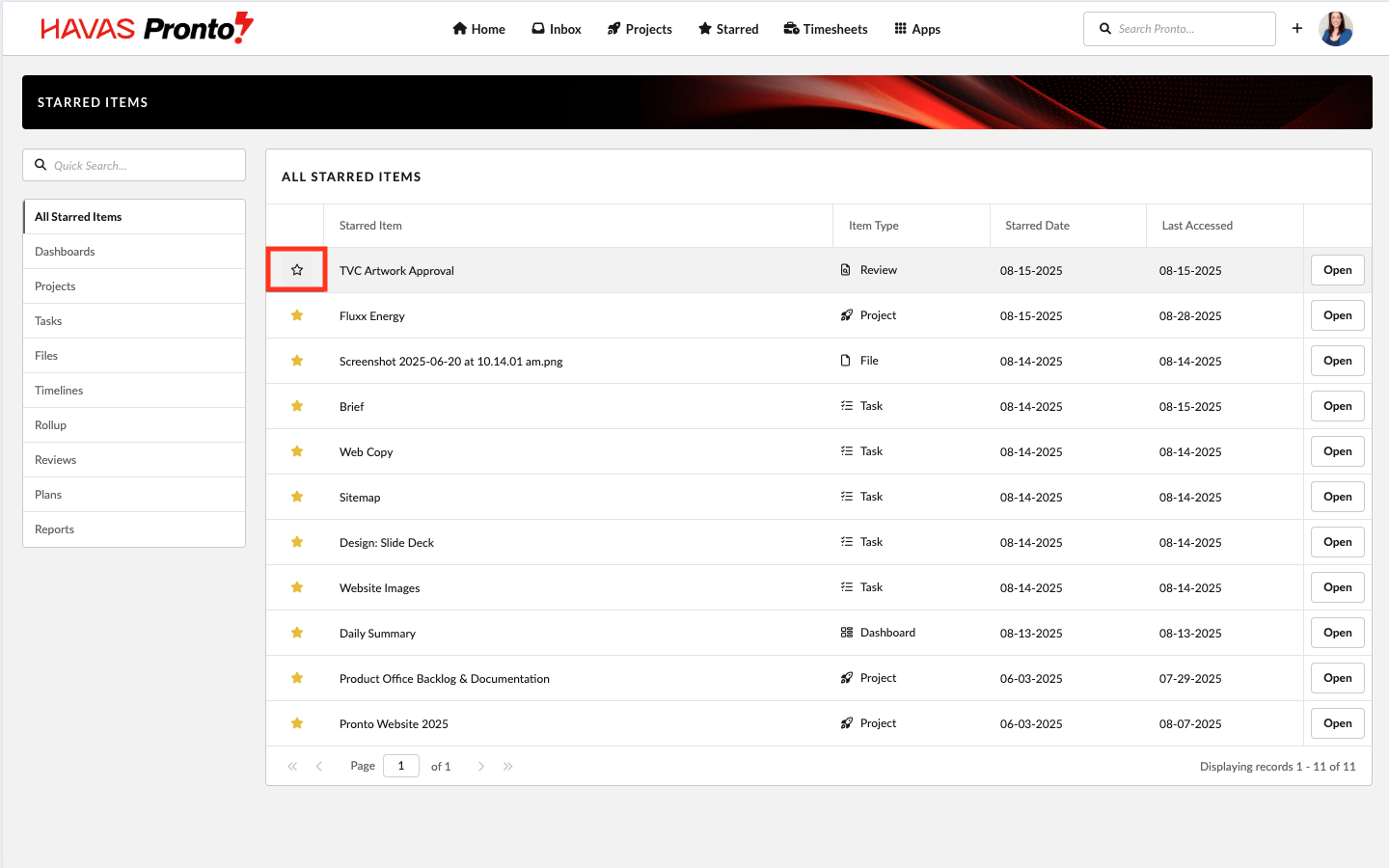This screenshot has height=868, width=1389.
Task: Click the plus icon beside the search box
Action: pos(1297,29)
